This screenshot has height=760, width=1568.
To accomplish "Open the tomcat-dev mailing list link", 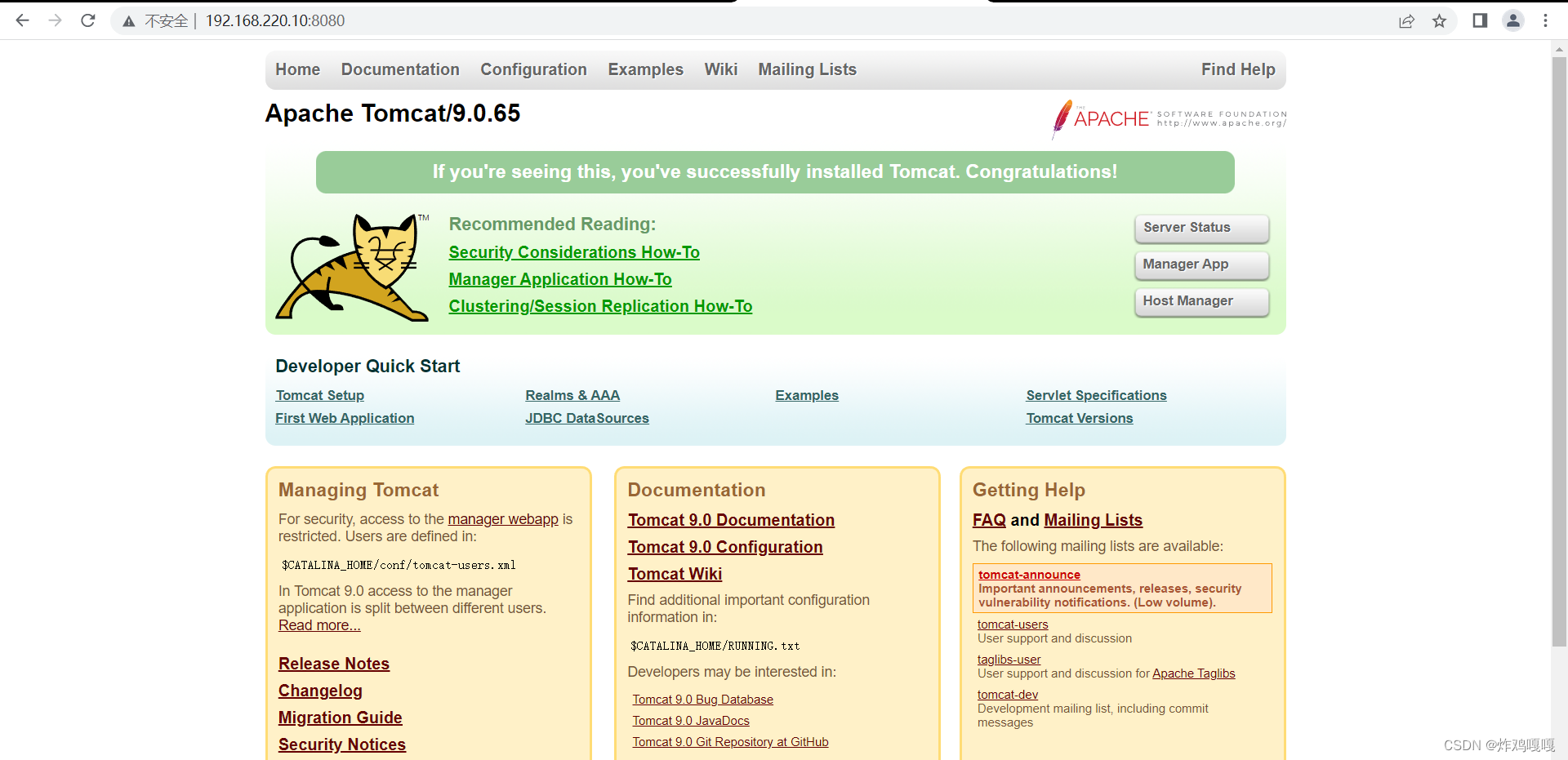I will pyautogui.click(x=1008, y=695).
